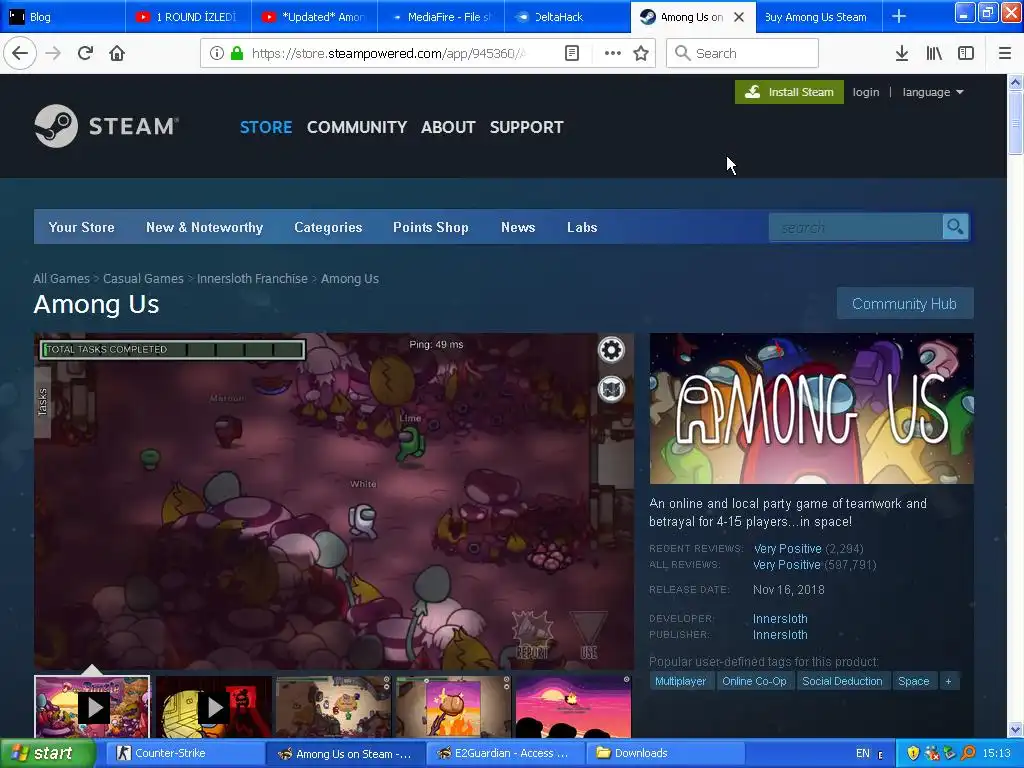Click the Steam logo

tap(106, 126)
